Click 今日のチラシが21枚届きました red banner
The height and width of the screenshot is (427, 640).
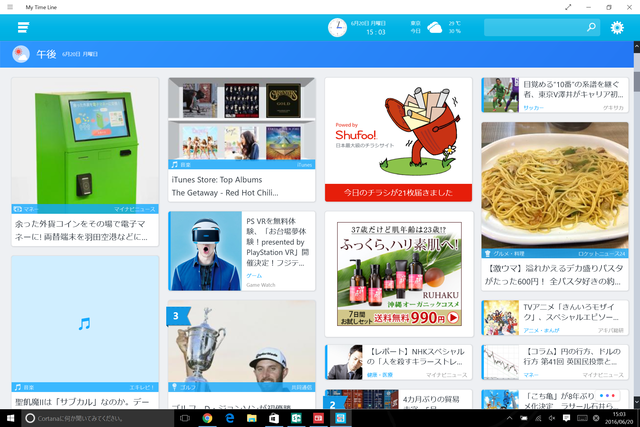[398, 193]
